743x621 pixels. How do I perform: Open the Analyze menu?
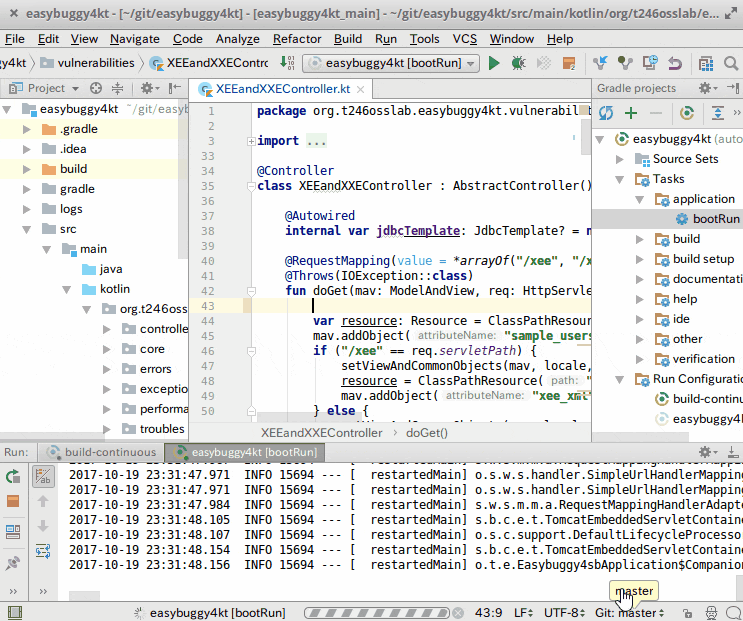(237, 39)
